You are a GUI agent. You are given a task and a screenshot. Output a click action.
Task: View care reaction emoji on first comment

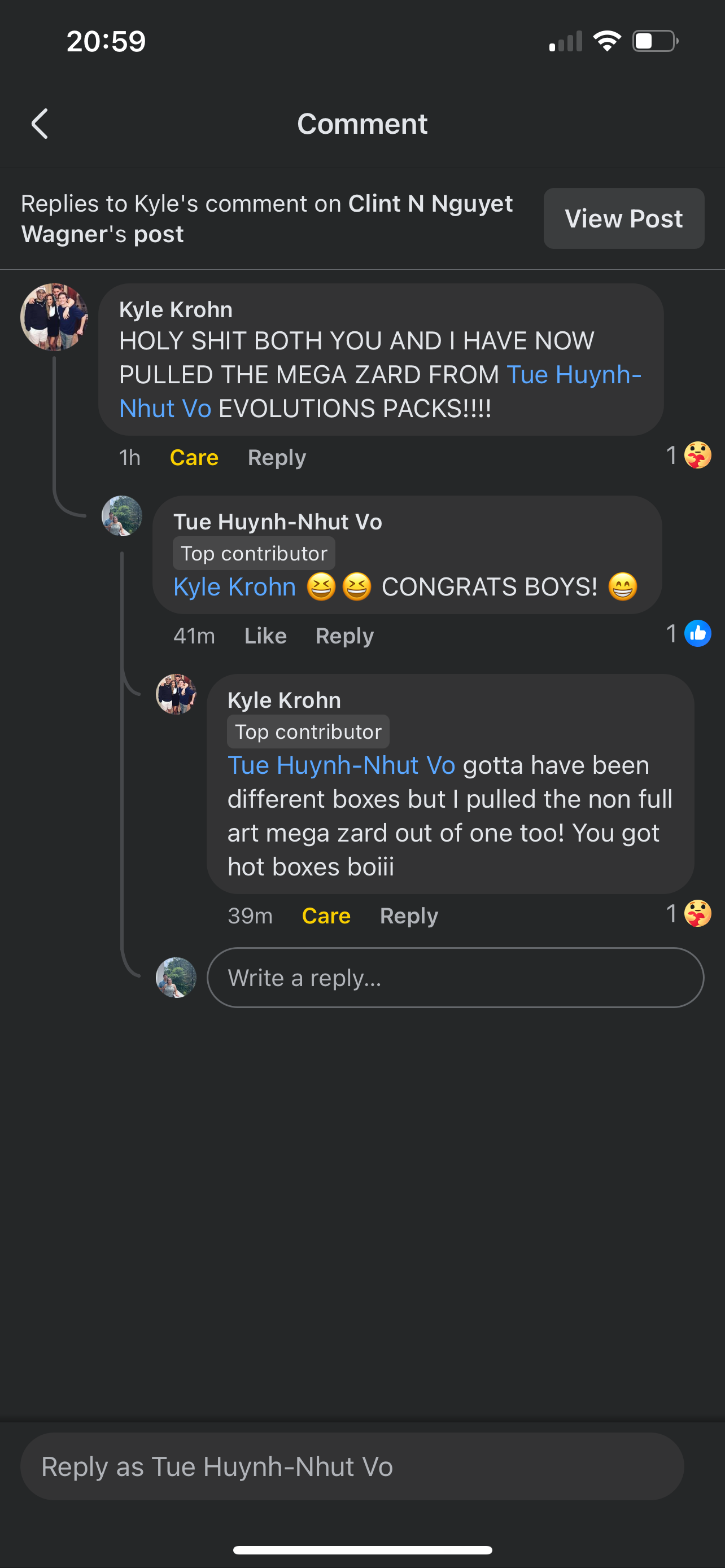tap(697, 455)
